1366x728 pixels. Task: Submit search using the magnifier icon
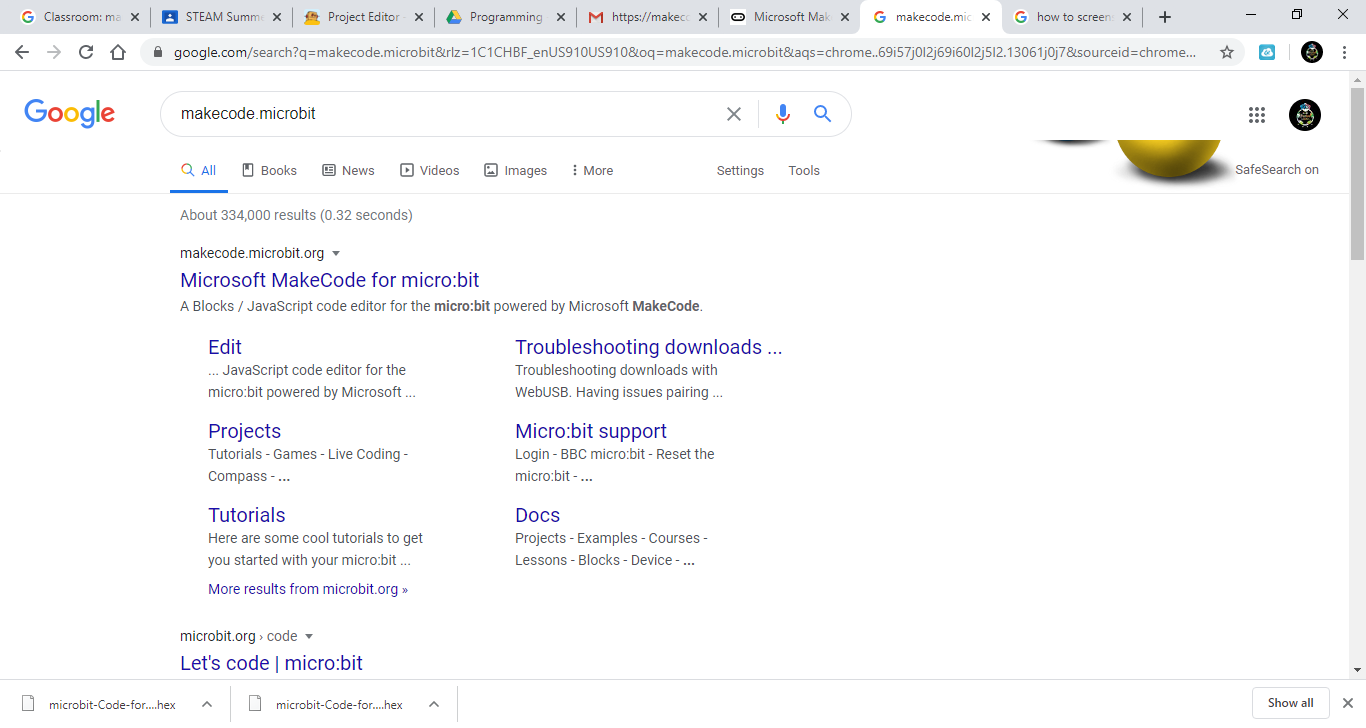tap(823, 114)
